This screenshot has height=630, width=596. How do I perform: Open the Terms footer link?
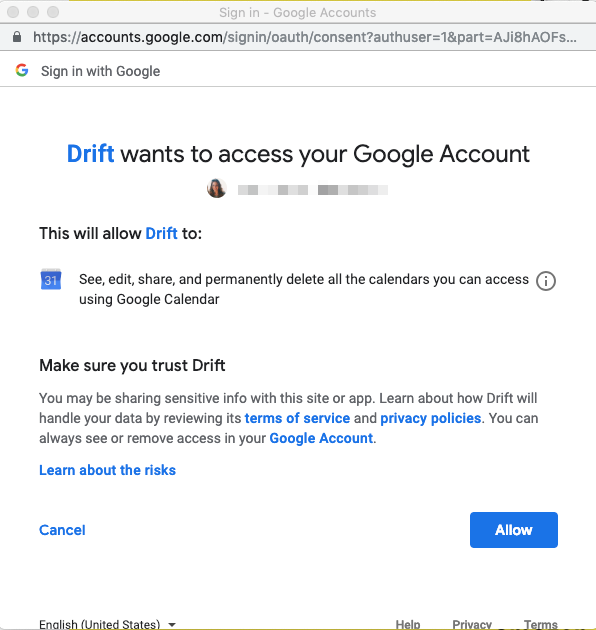tap(541, 624)
